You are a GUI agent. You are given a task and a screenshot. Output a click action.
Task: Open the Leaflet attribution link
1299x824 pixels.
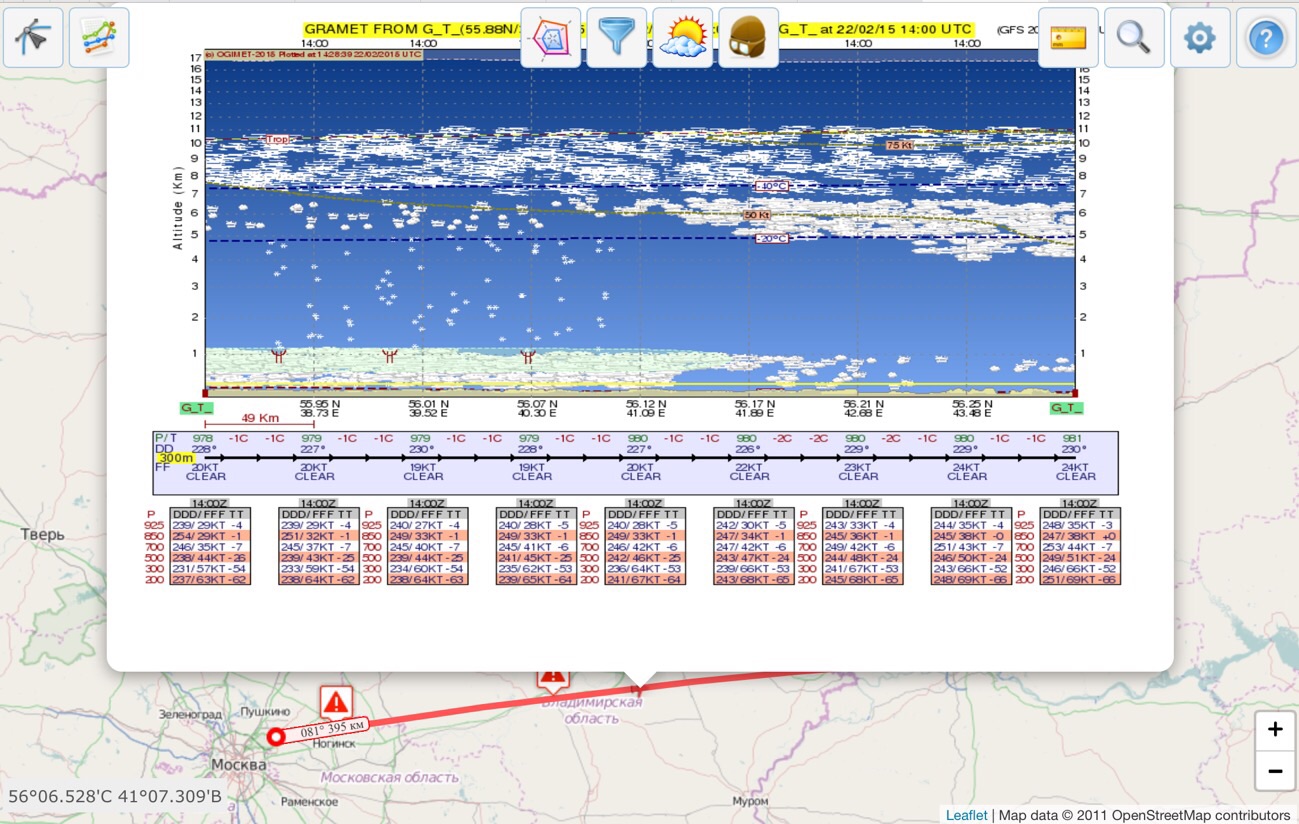tap(966, 815)
